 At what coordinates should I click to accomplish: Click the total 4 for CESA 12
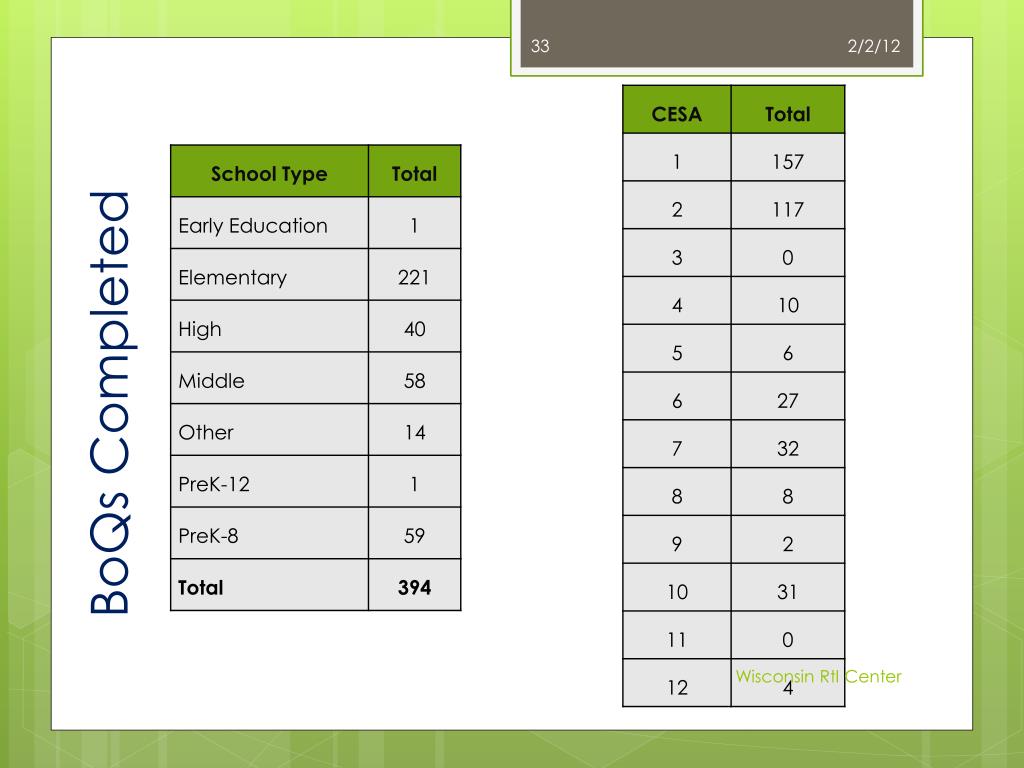788,688
